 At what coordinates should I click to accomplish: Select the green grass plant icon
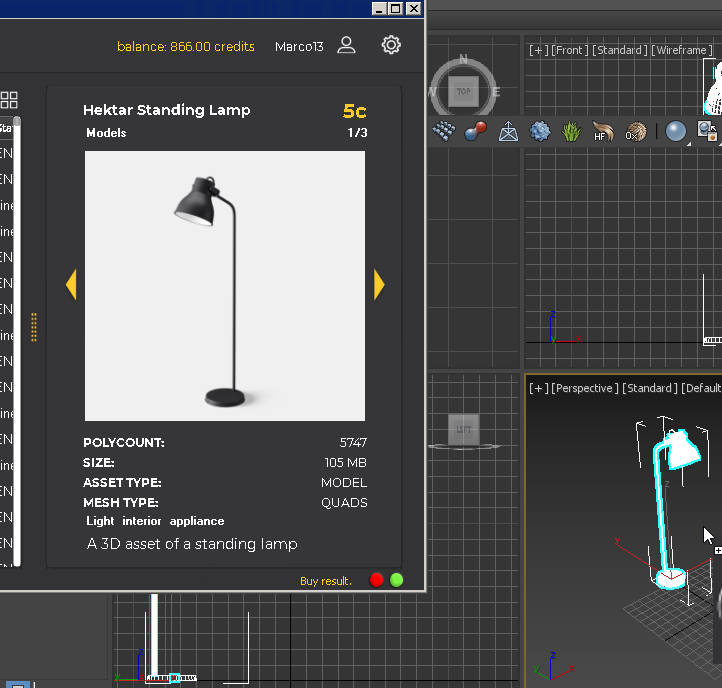tap(571, 131)
